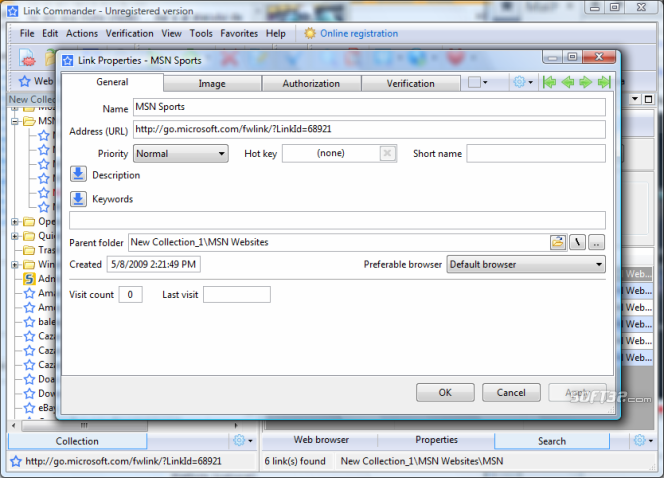Image resolution: width=664 pixels, height=478 pixels.
Task: Click the Last visit field
Action: (237, 295)
